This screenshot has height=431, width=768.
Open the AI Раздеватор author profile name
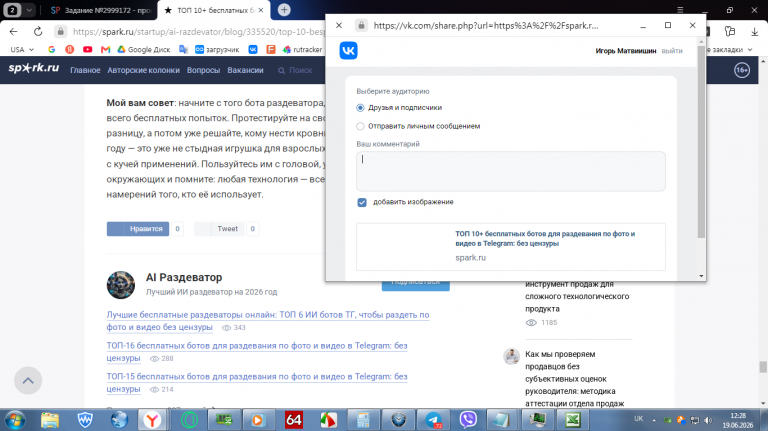(184, 277)
